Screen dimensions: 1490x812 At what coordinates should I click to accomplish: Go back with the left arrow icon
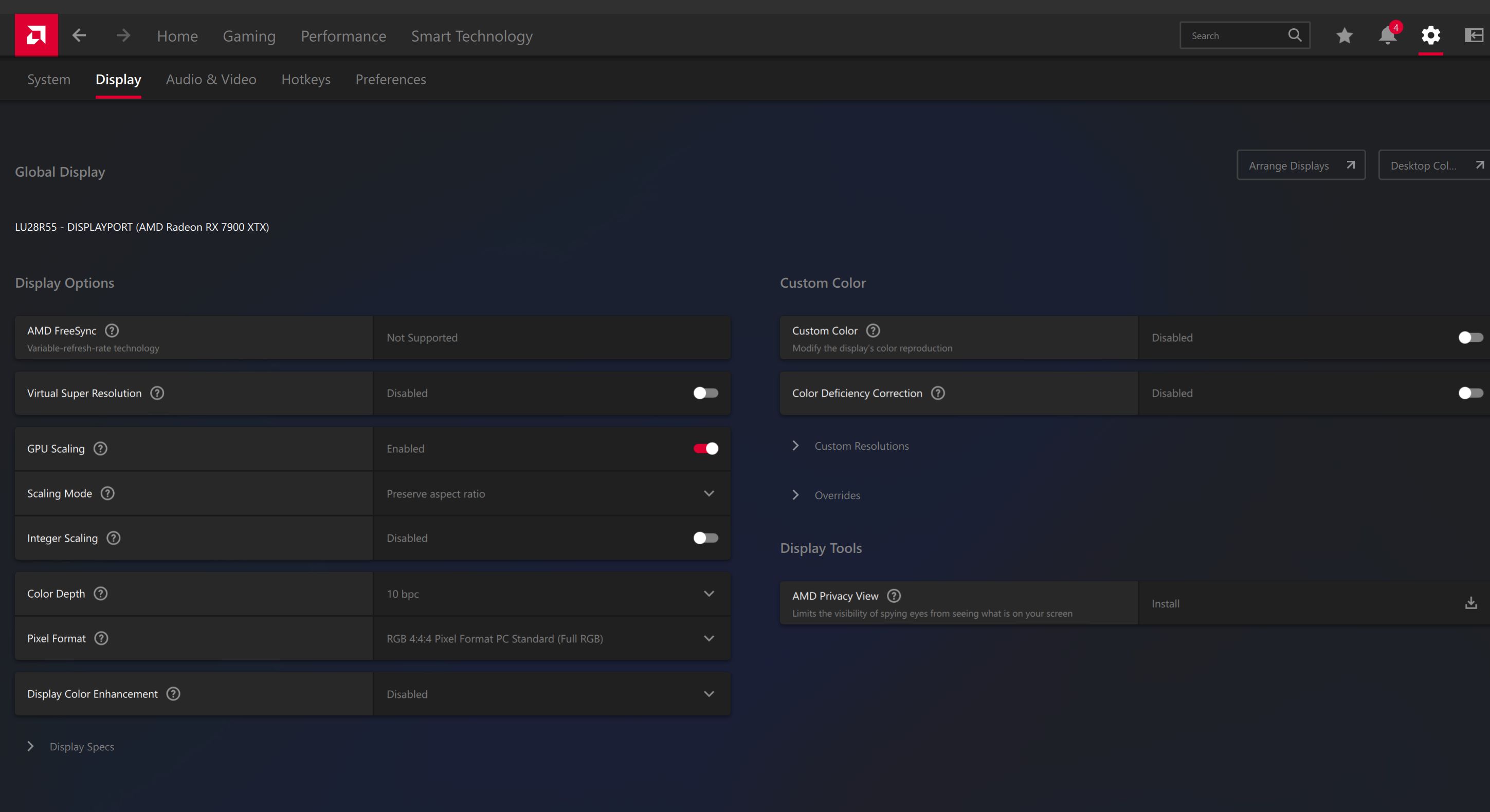pos(79,35)
